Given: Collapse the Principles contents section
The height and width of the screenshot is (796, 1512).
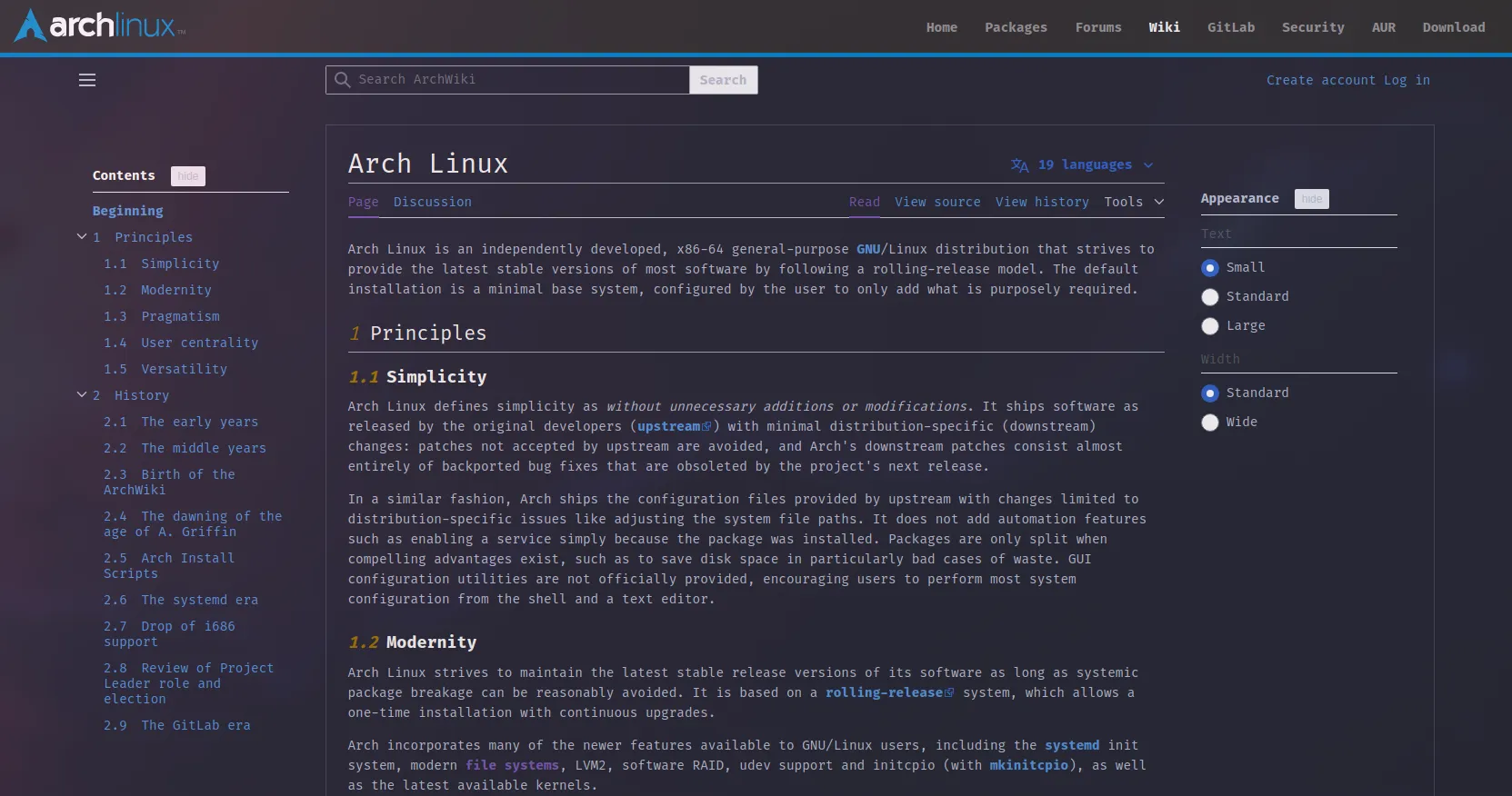Looking at the screenshot, I should click(x=82, y=236).
